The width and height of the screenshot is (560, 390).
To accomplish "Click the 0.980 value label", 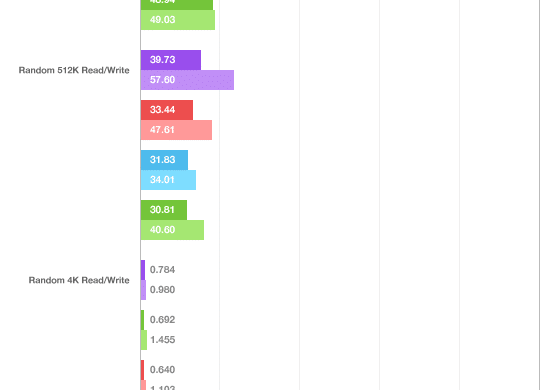I will pyautogui.click(x=162, y=290).
